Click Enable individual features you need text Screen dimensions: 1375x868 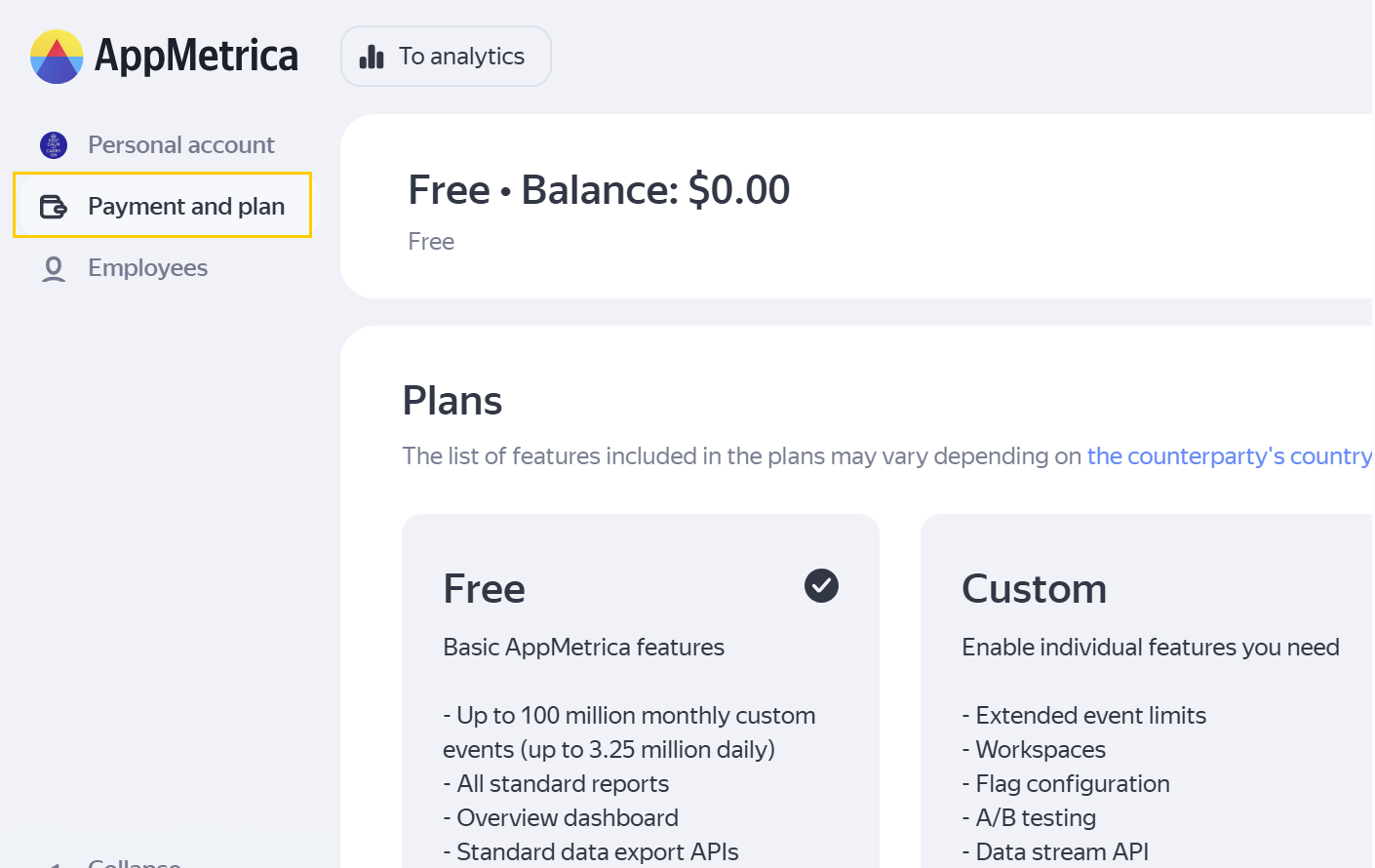point(1150,648)
